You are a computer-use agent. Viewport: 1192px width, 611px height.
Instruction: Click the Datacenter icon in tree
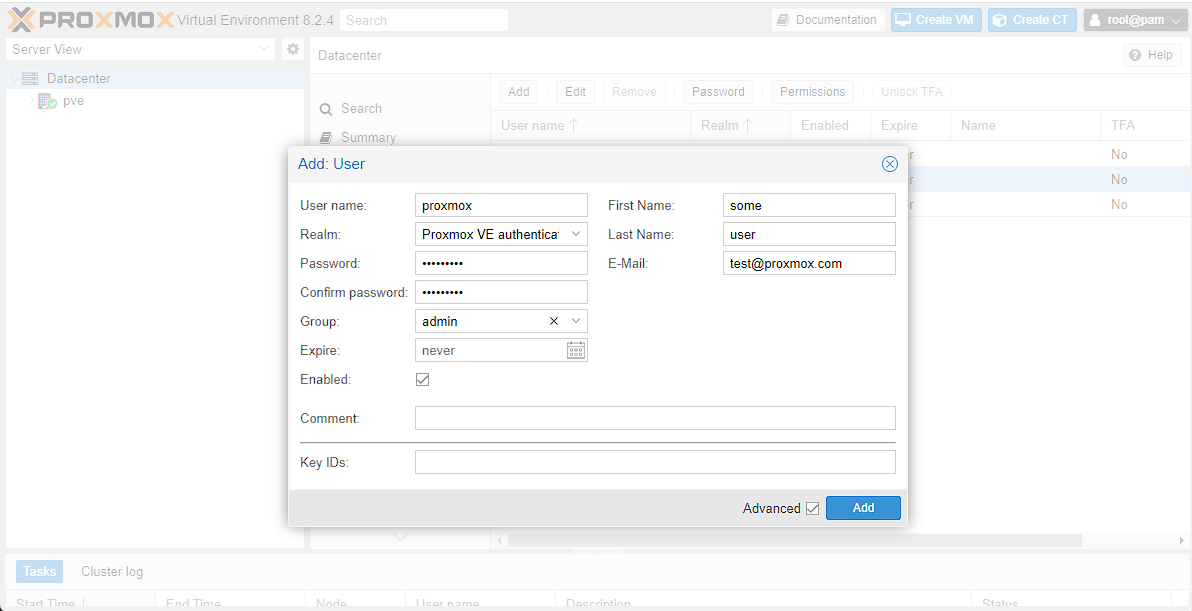30,78
